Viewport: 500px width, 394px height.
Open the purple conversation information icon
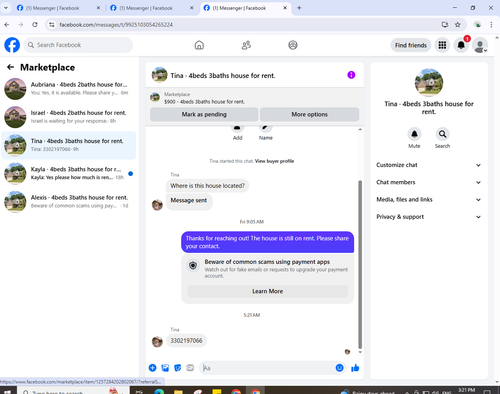[x=351, y=75]
